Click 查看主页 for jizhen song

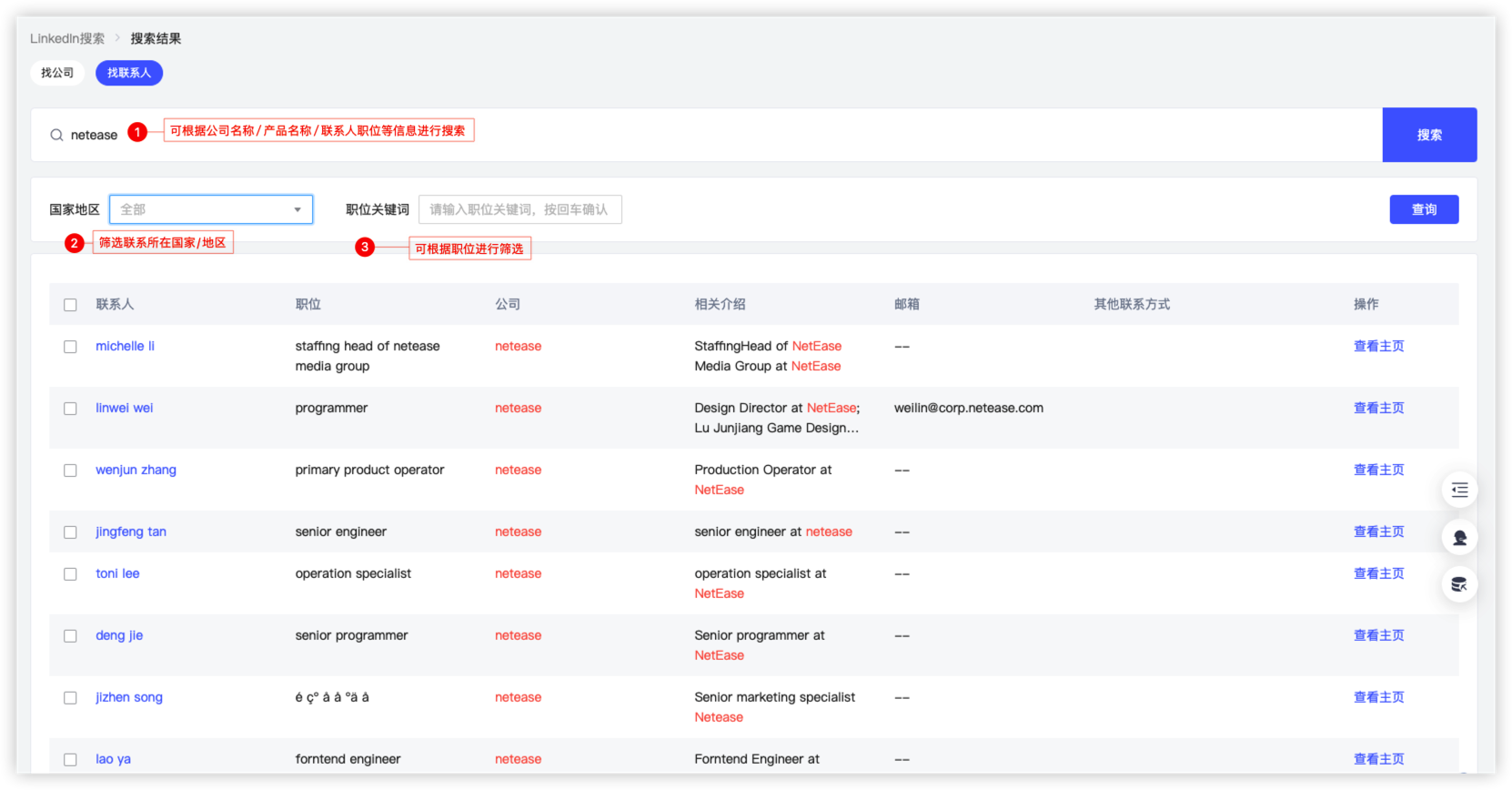[x=1379, y=697]
